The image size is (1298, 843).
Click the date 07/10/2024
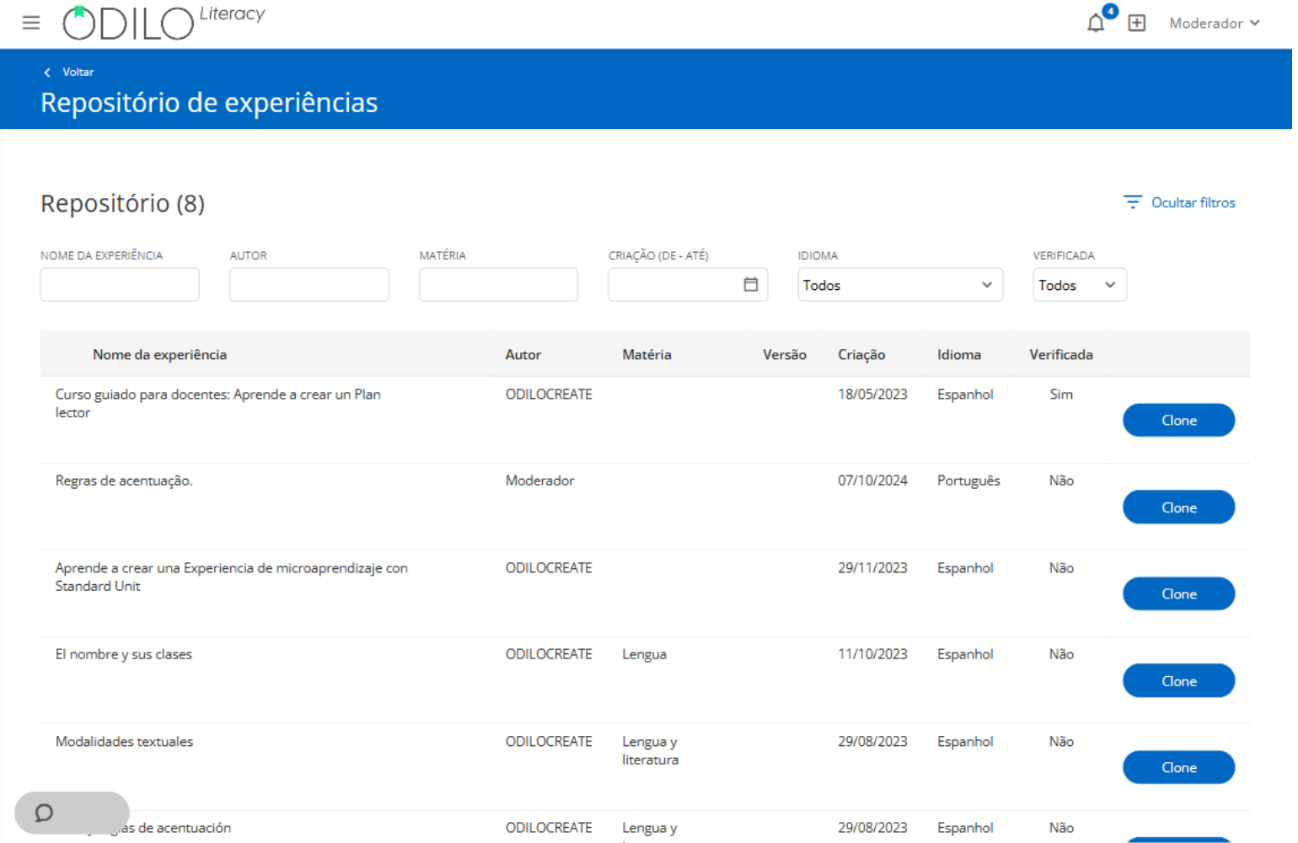[873, 481]
